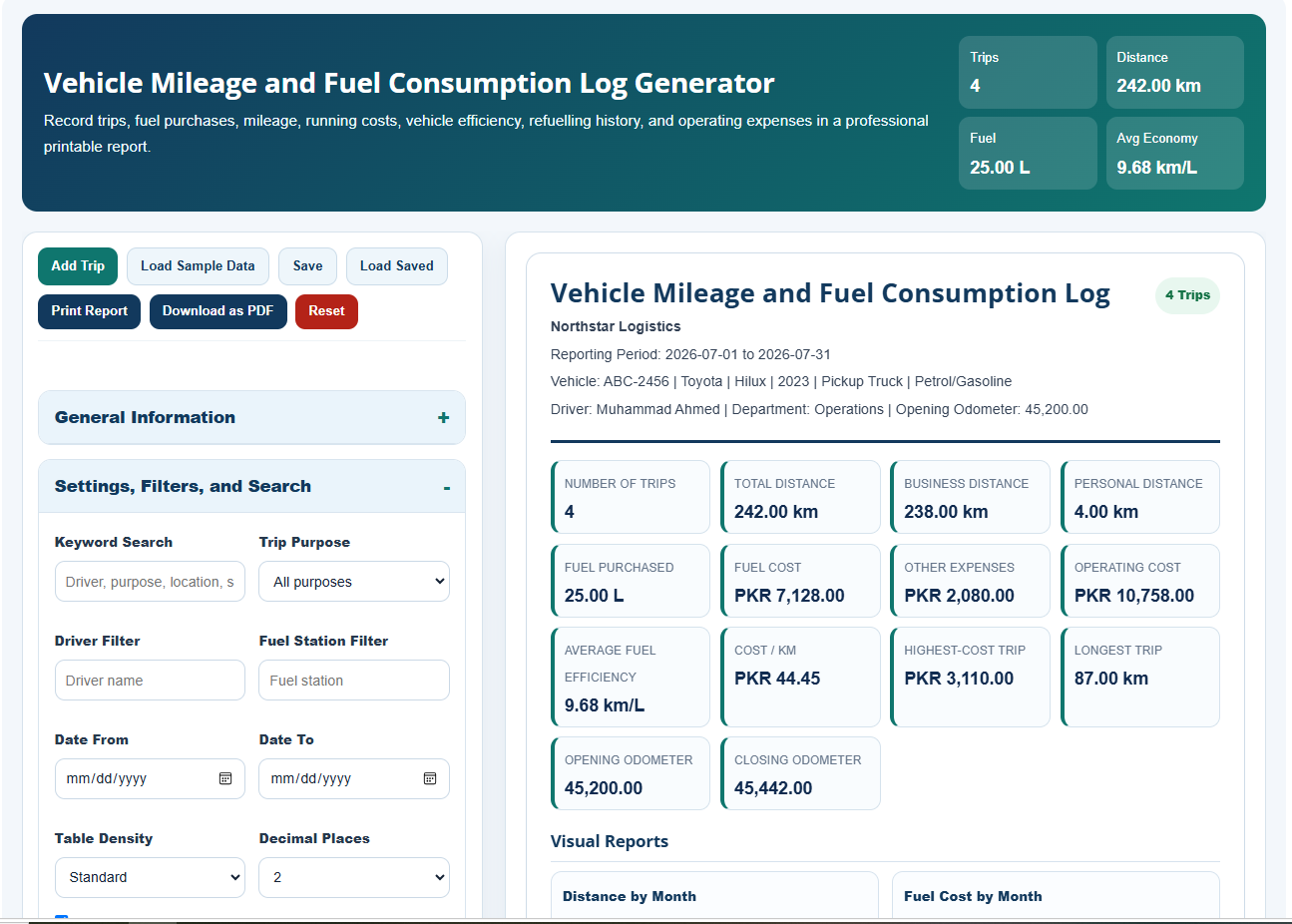This screenshot has height=924, width=1292.
Task: Open the Decimal Places dropdown
Action: (x=354, y=877)
